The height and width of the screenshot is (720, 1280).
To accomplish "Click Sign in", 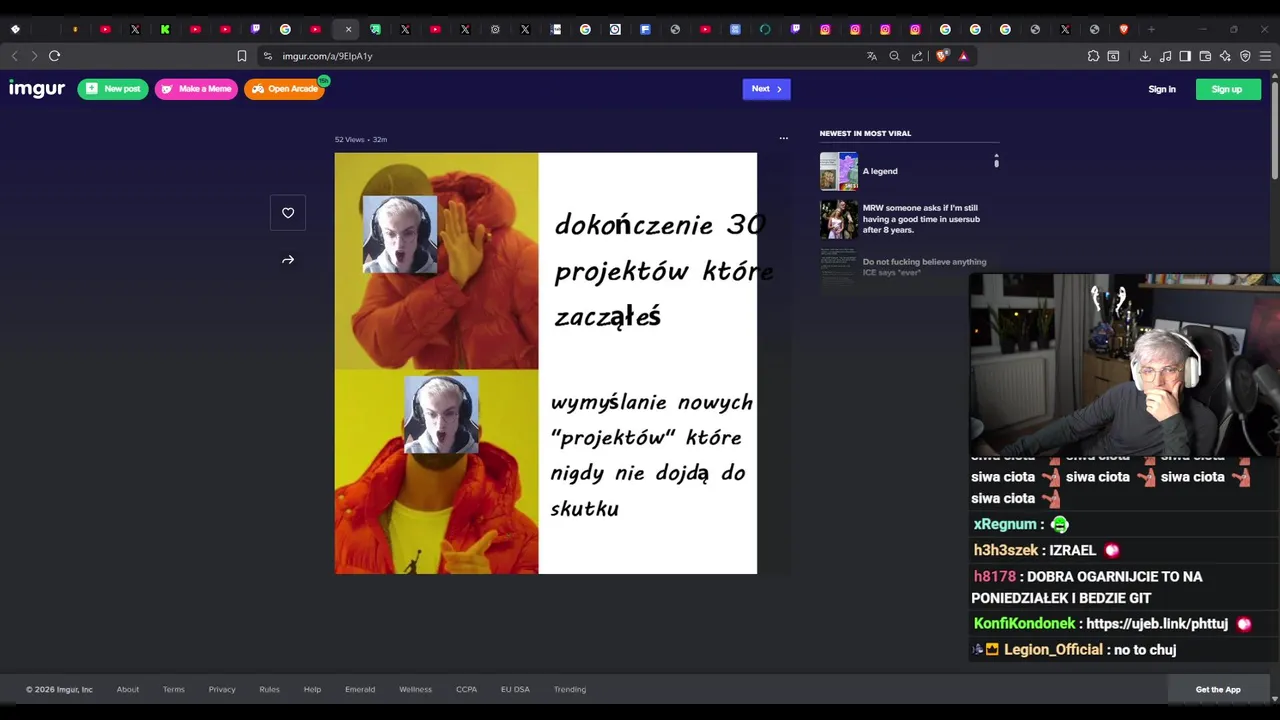I will coord(1162,89).
